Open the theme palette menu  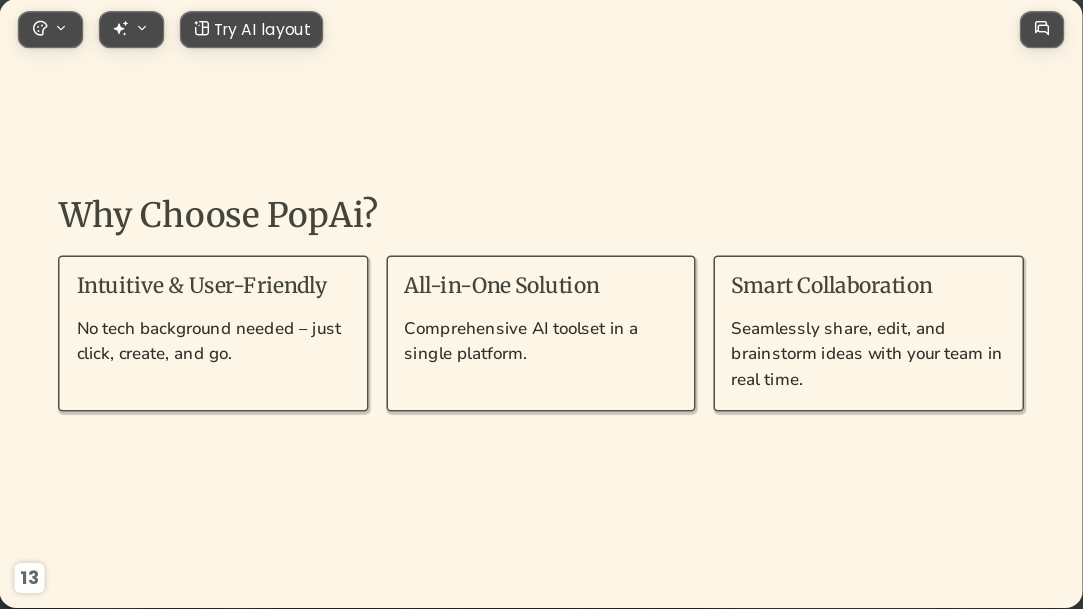pyautogui.click(x=50, y=30)
